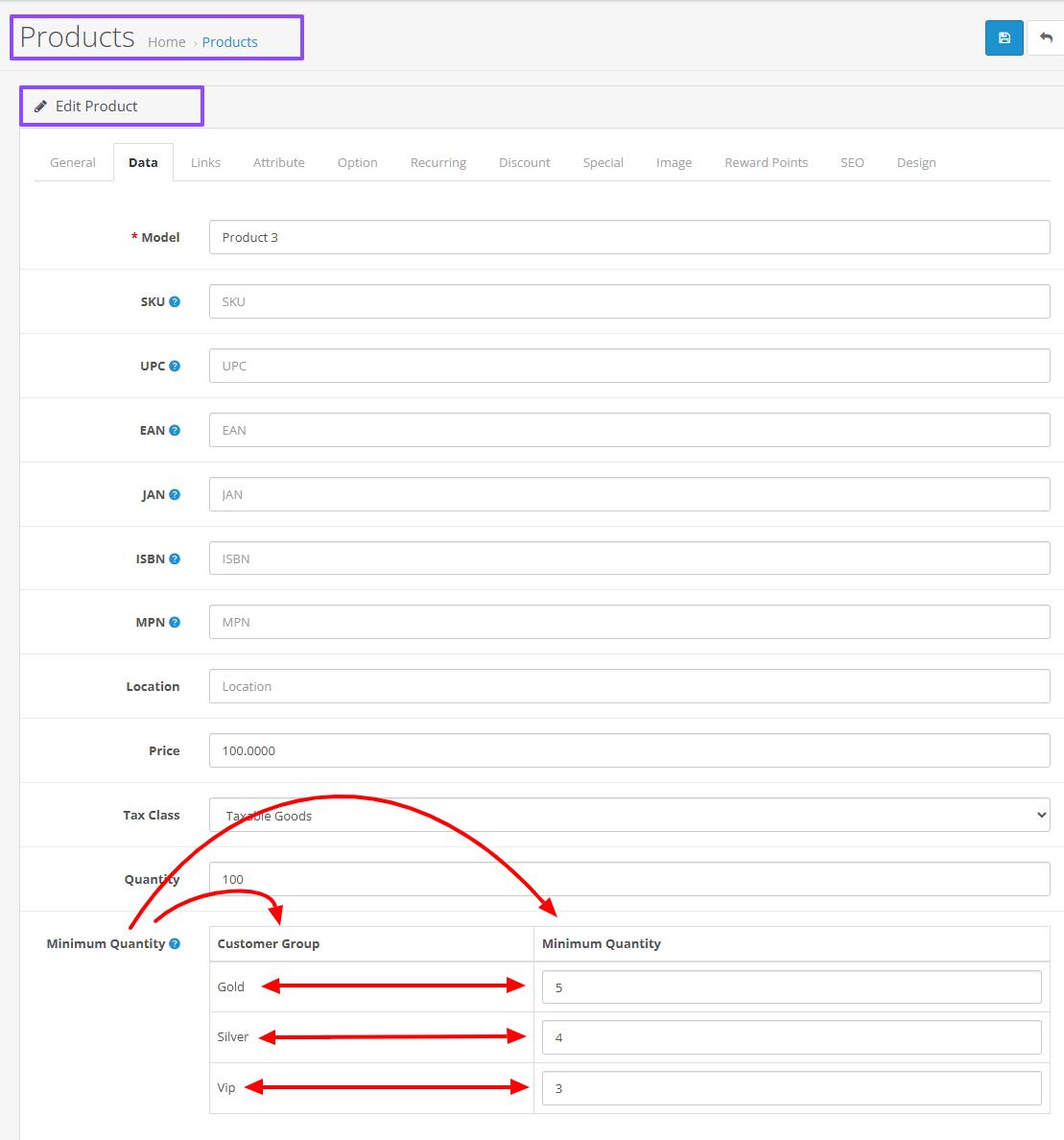Open the Tax Class dropdown

point(628,815)
